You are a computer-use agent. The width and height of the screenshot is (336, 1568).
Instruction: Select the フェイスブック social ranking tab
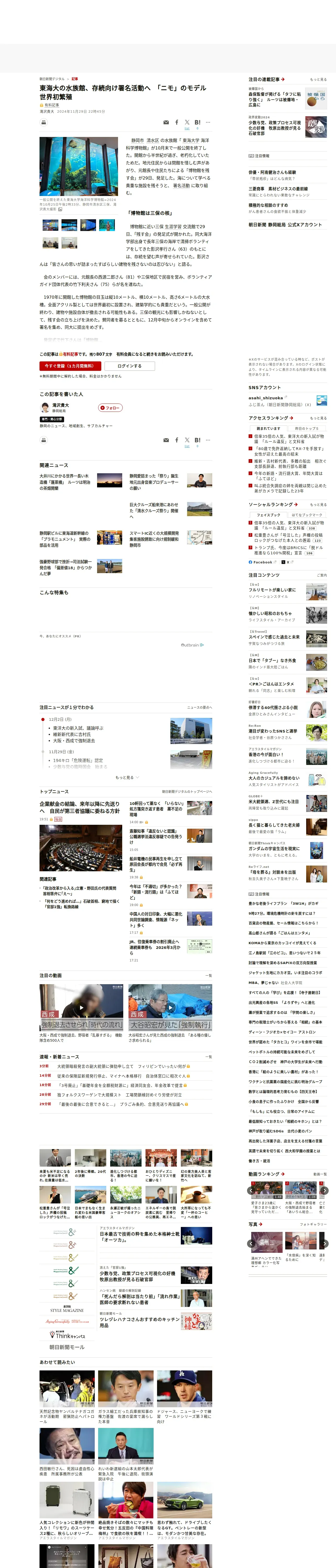269,515
